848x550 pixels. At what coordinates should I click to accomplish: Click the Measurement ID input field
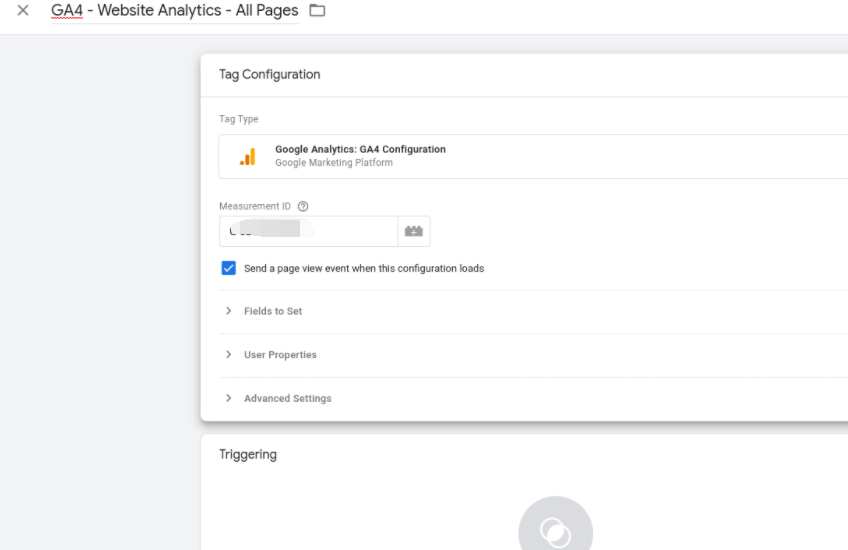coord(308,231)
